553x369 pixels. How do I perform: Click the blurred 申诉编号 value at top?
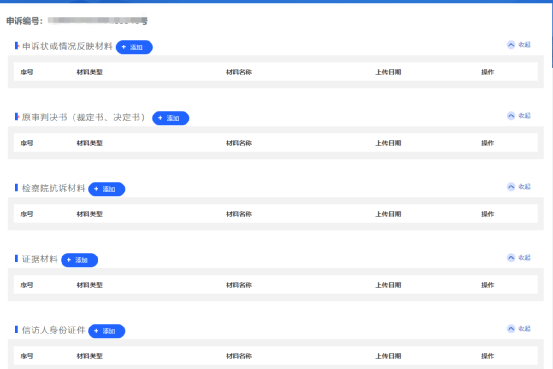click(98, 21)
